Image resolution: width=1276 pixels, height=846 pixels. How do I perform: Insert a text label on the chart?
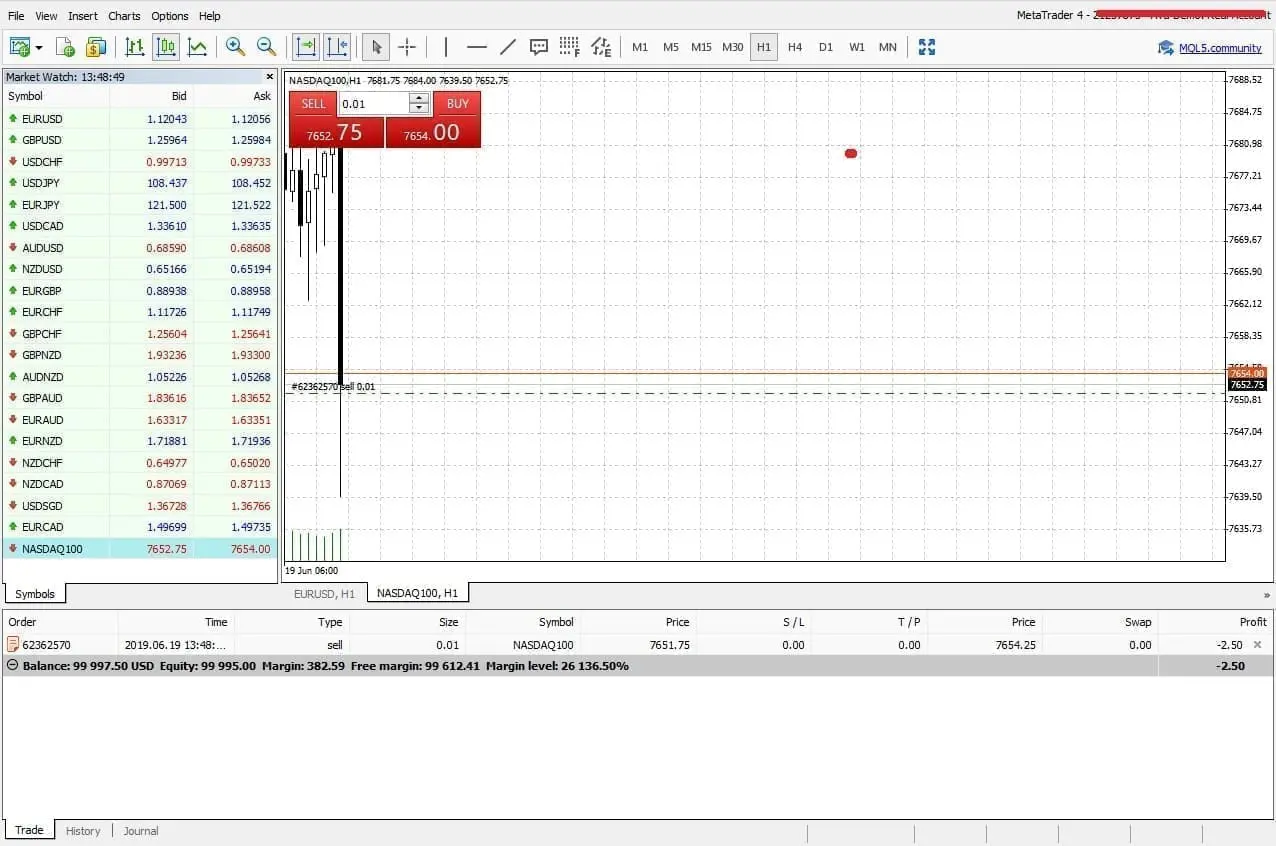538,47
